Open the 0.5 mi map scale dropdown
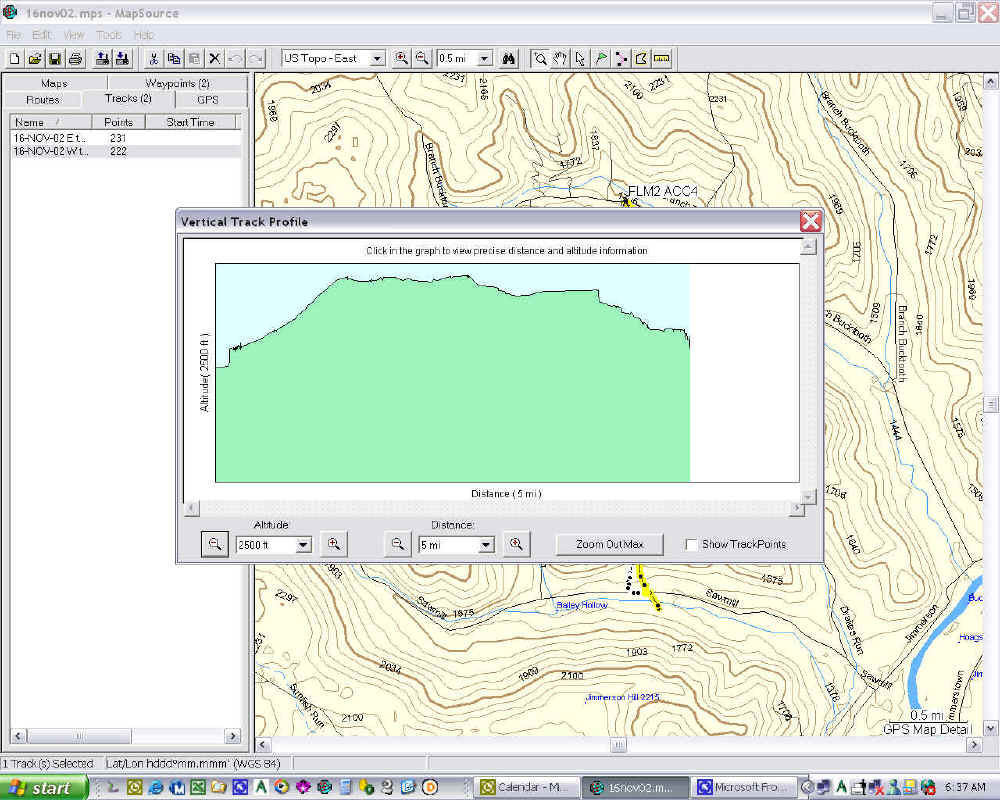1000x800 pixels. click(485, 59)
